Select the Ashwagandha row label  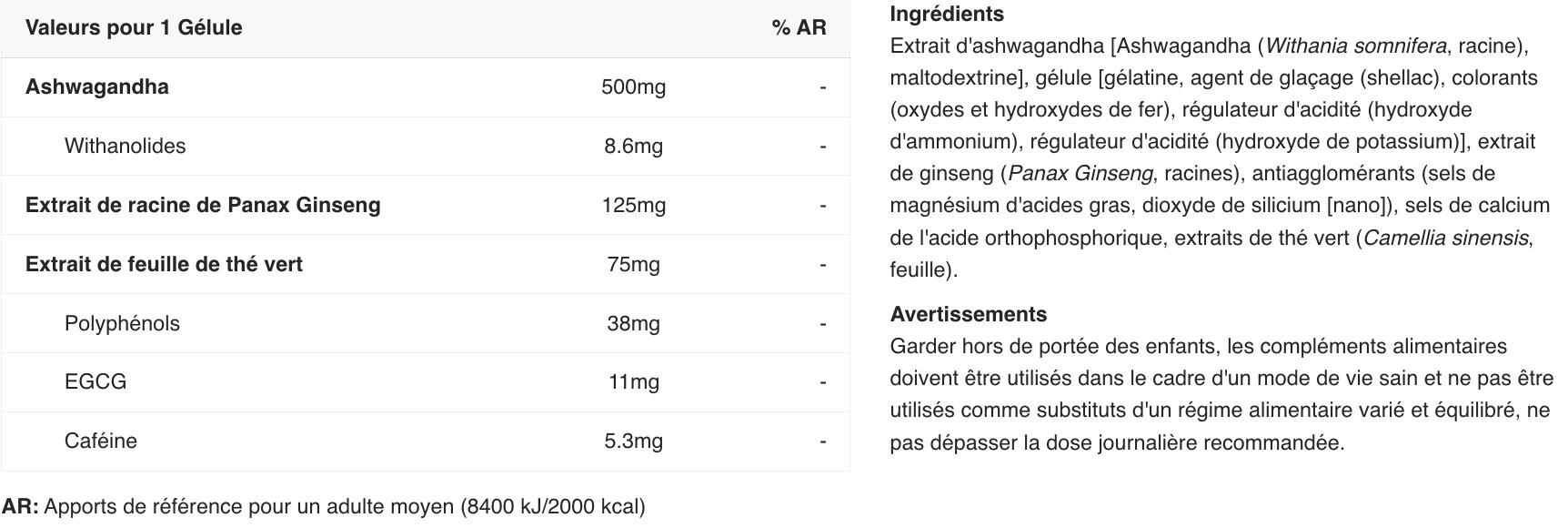tap(97, 86)
